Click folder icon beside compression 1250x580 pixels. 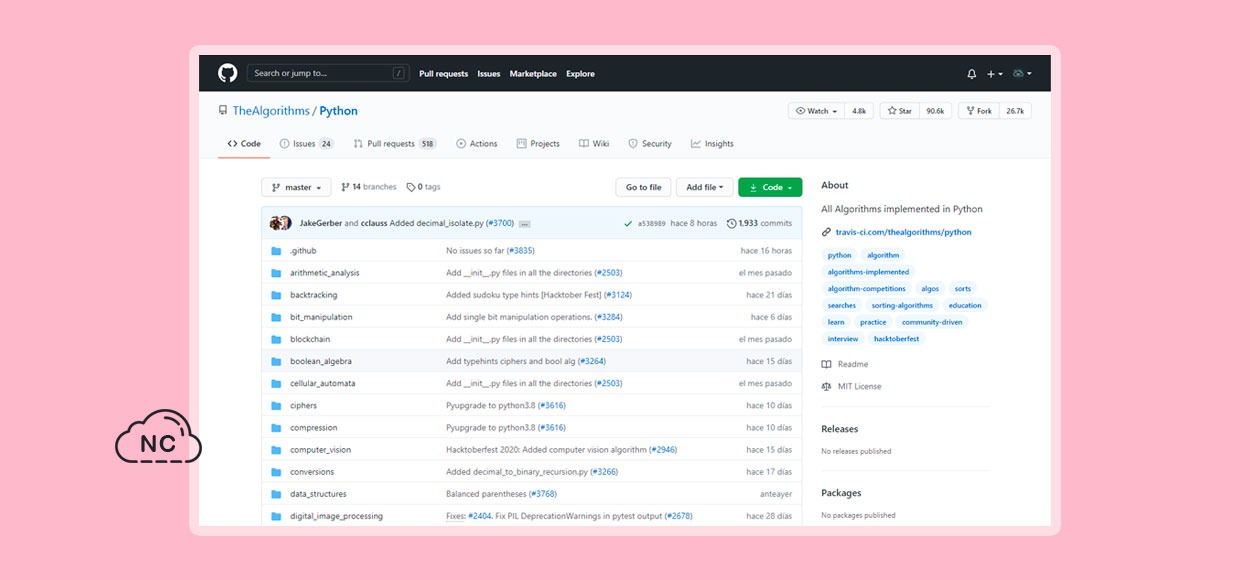click(276, 428)
